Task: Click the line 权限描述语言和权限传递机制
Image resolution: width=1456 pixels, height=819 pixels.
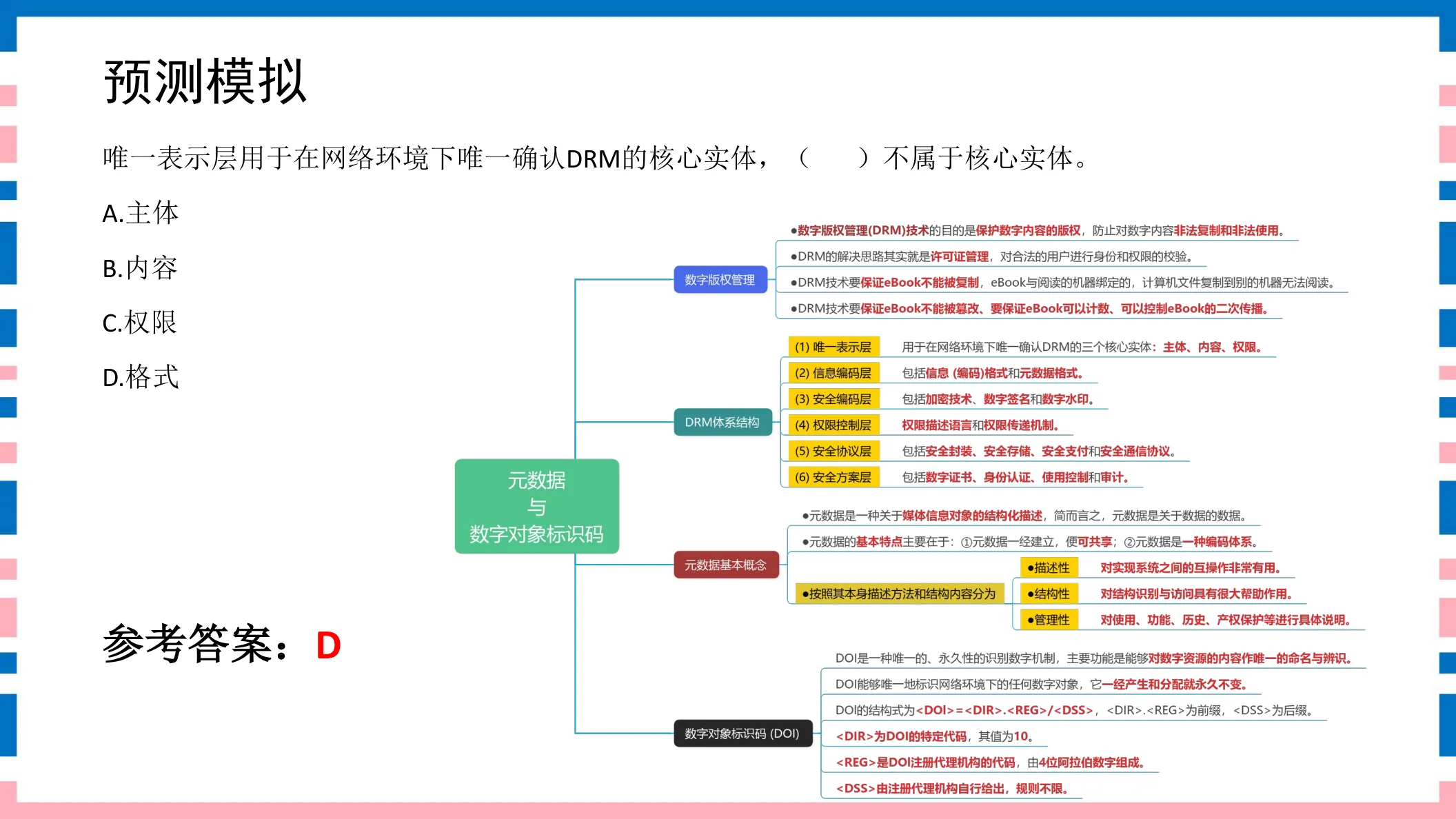Action: 980,425
